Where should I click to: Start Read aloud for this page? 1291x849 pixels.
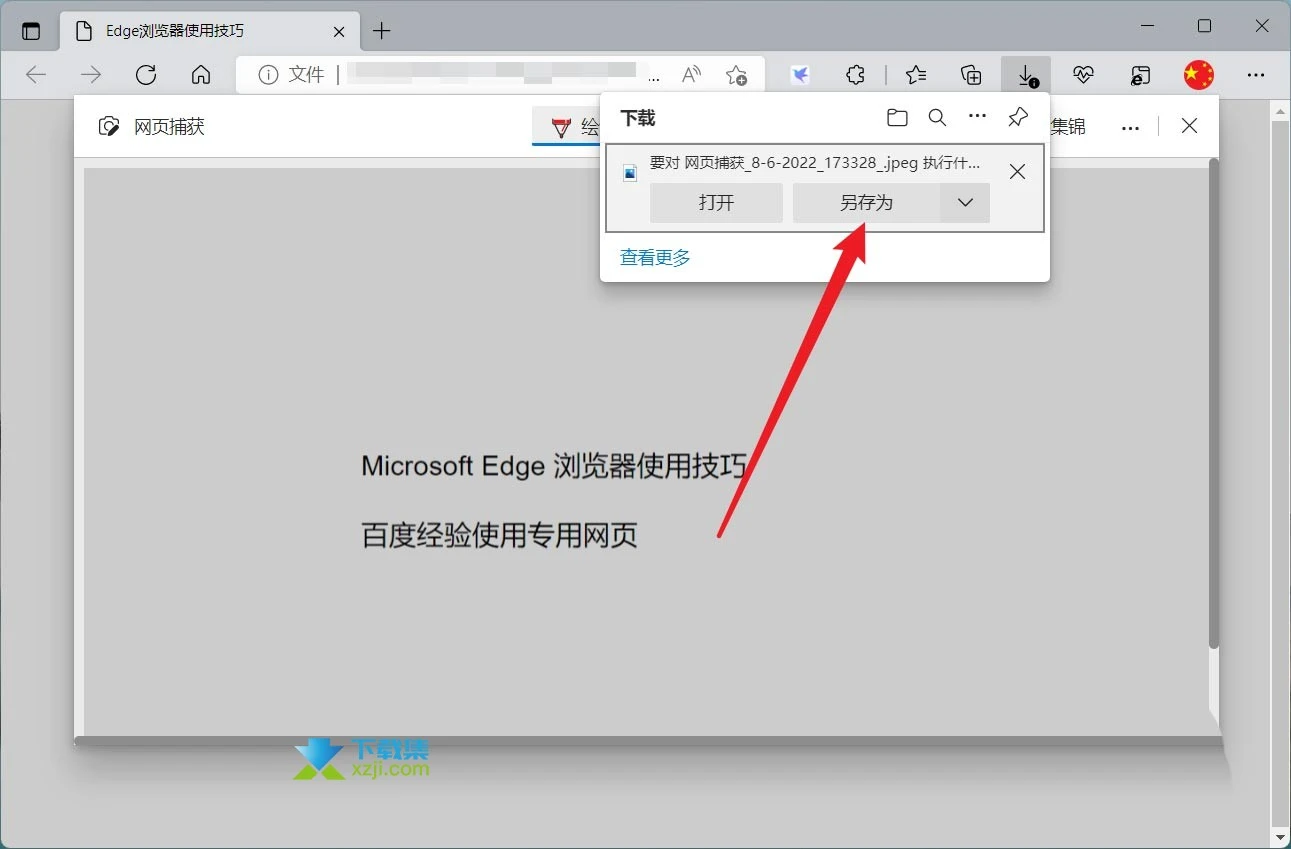tap(691, 74)
